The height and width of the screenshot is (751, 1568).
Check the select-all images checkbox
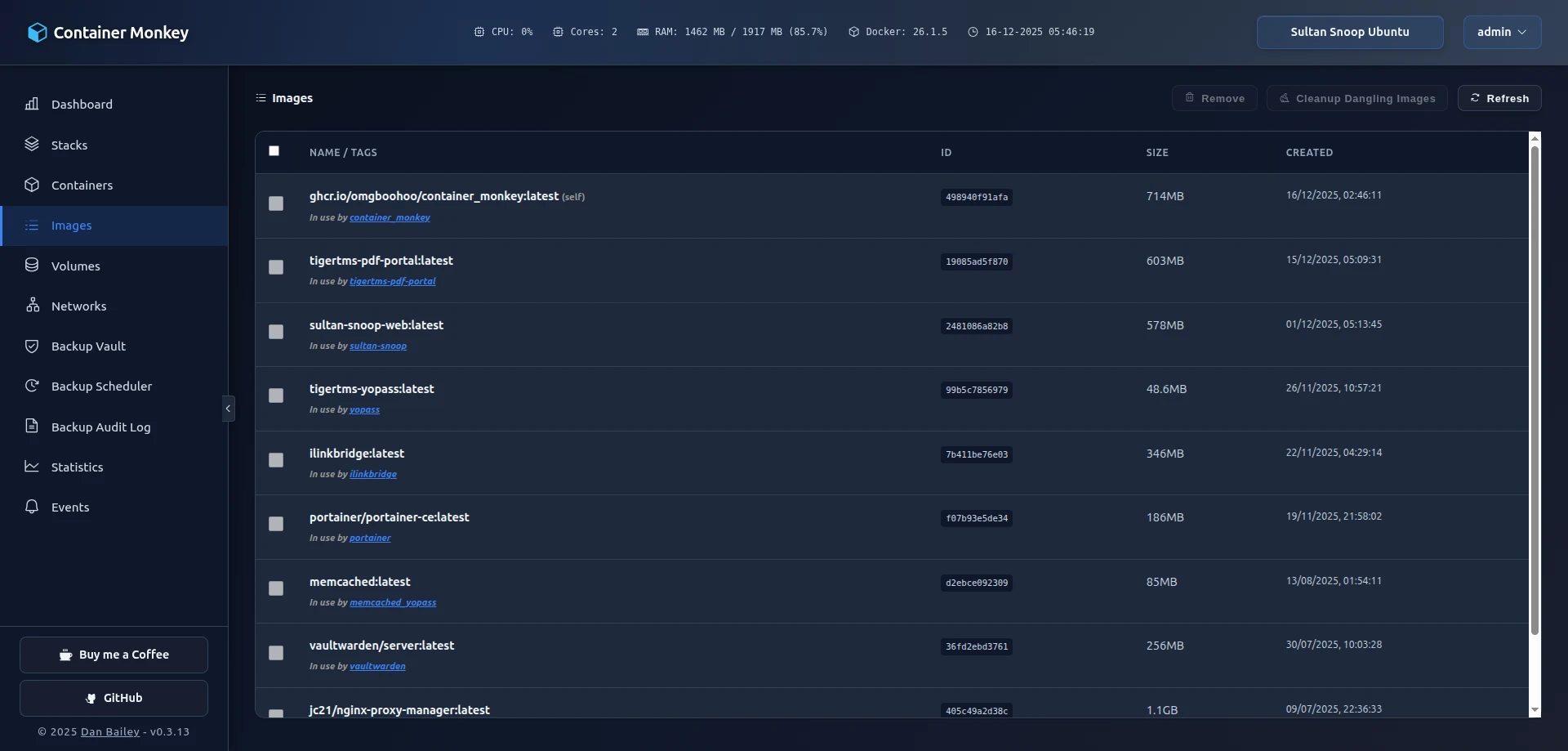(x=274, y=151)
